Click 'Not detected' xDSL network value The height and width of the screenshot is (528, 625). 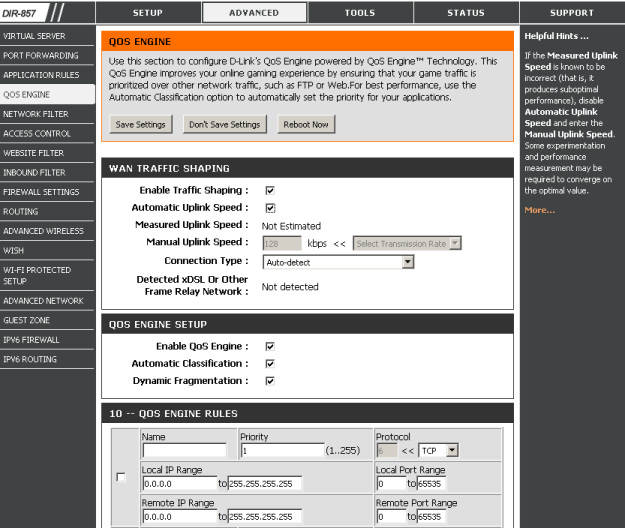290,287
